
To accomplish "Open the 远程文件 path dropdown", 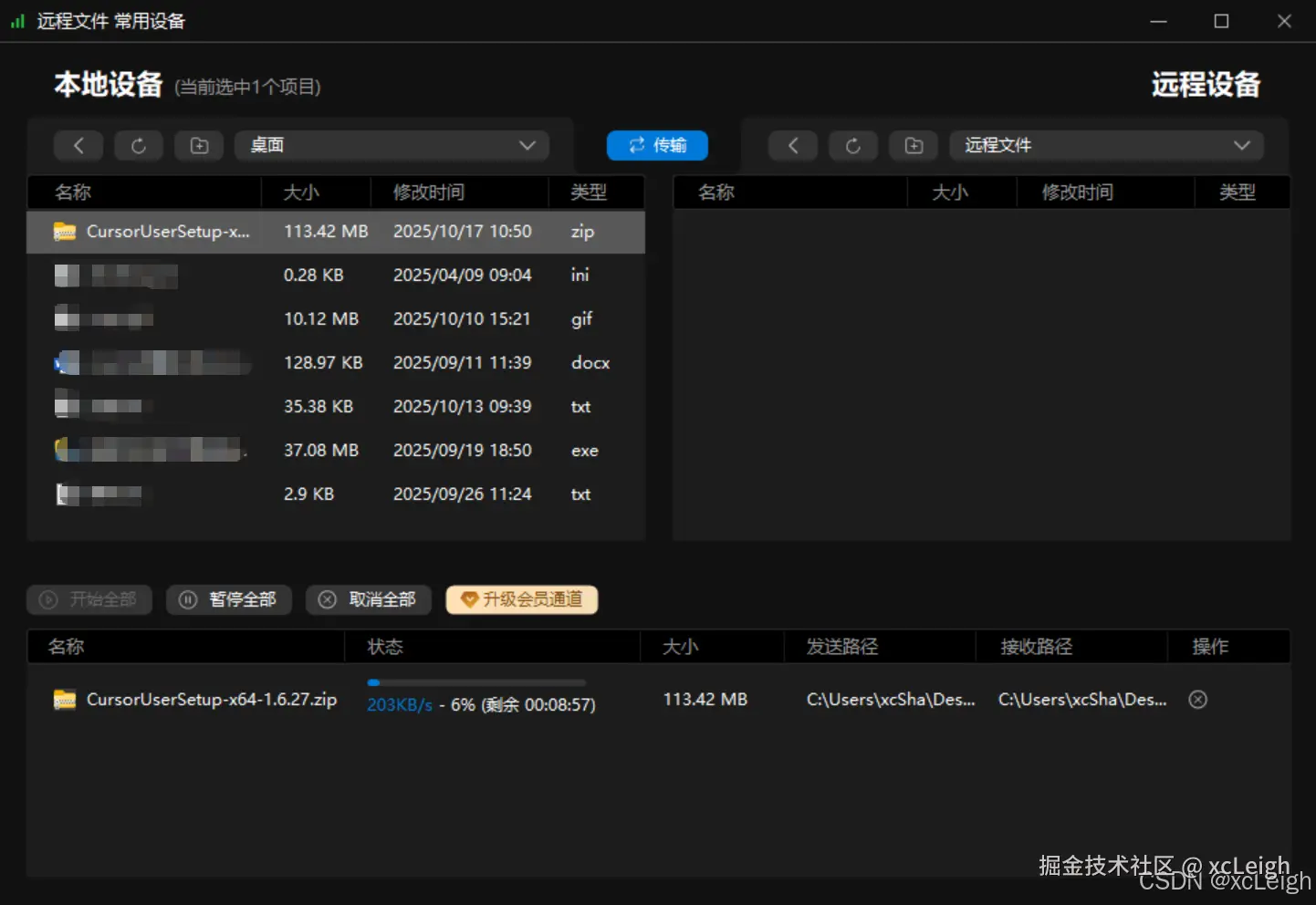I will (1242, 145).
